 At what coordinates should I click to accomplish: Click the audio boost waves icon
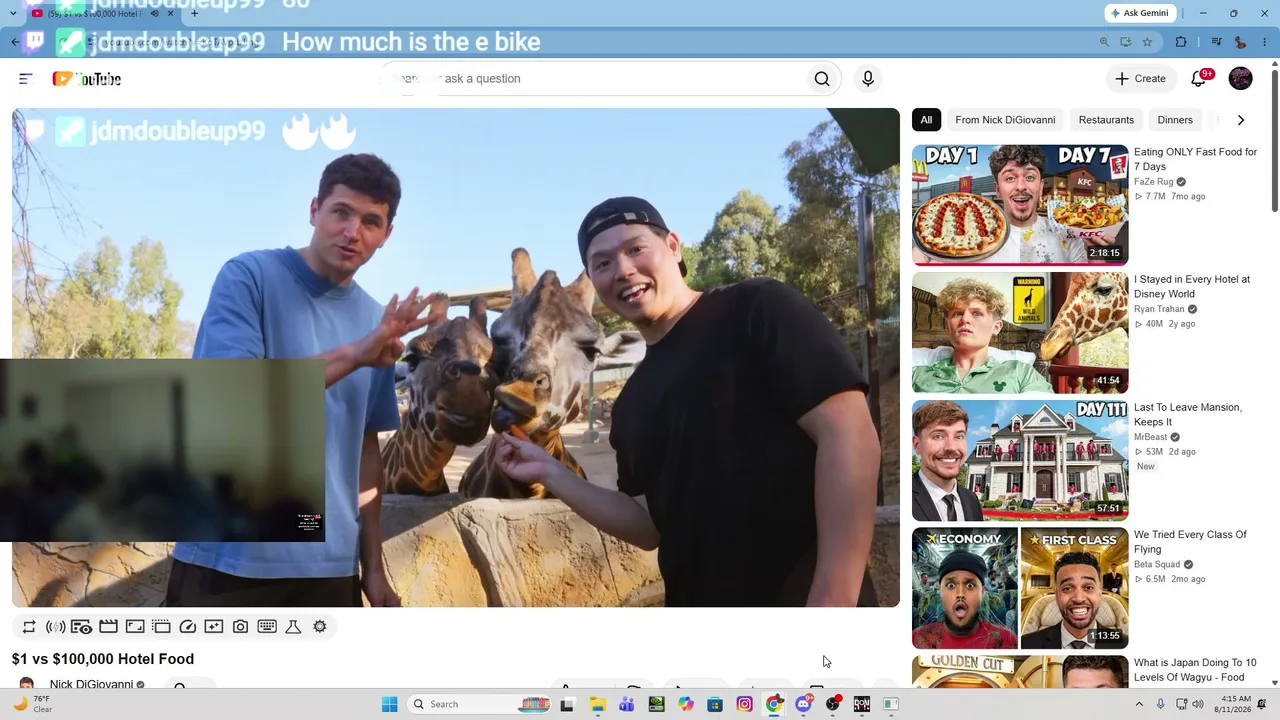(56, 627)
